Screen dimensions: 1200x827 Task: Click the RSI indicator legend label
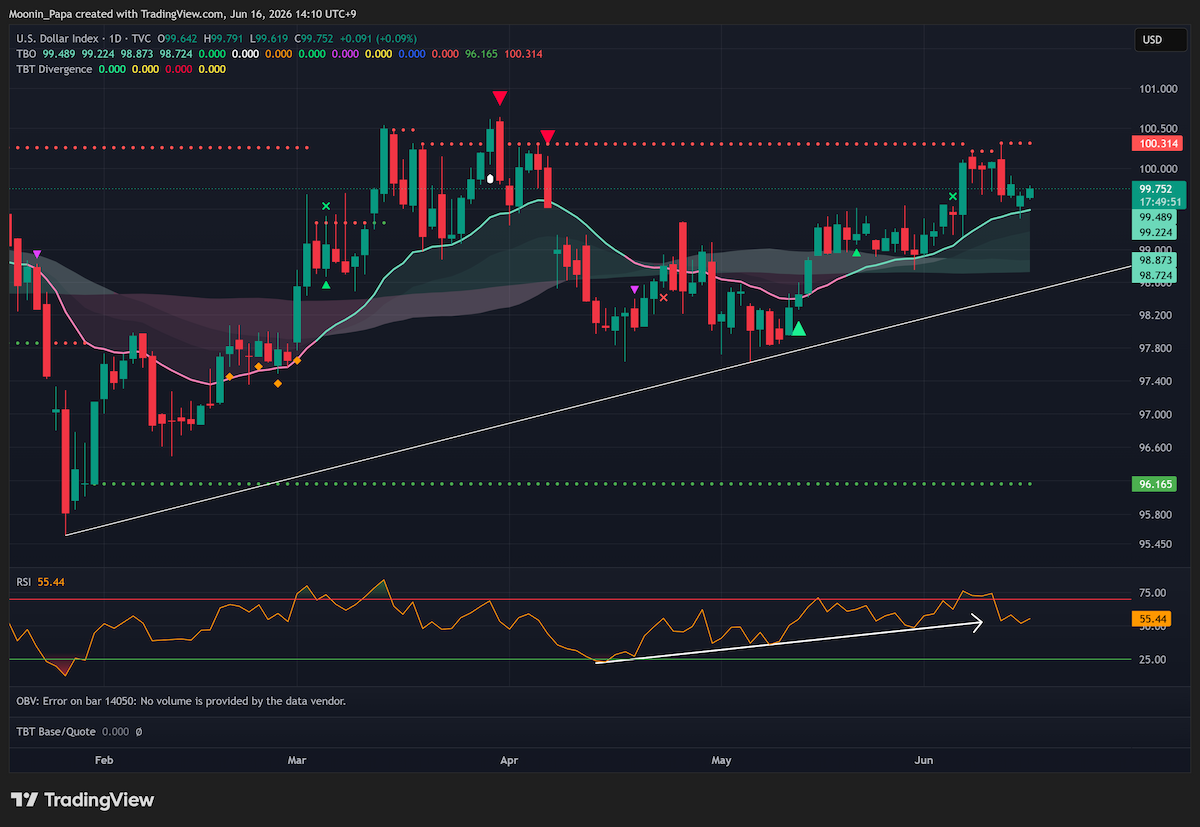pyautogui.click(x=24, y=581)
